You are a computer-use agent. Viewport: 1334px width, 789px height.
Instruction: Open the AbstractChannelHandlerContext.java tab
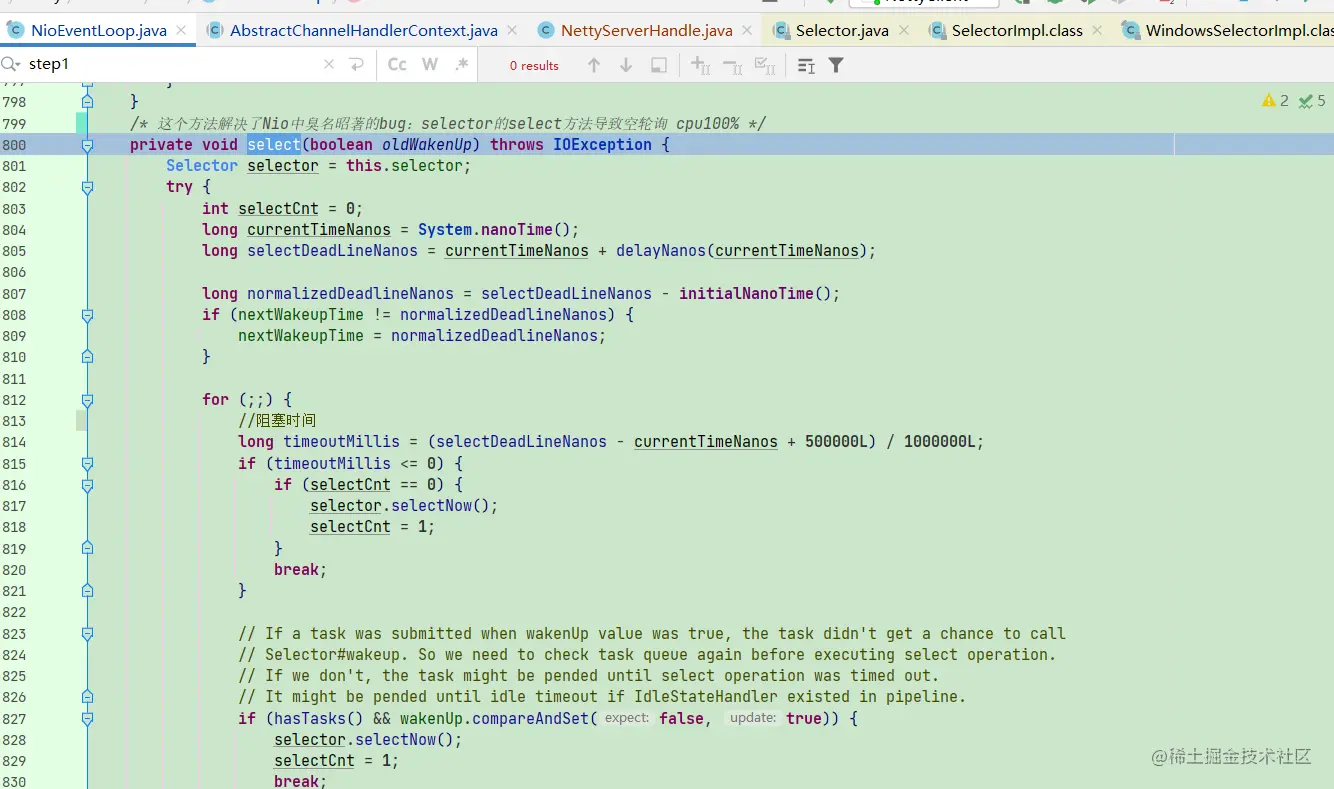(x=363, y=30)
